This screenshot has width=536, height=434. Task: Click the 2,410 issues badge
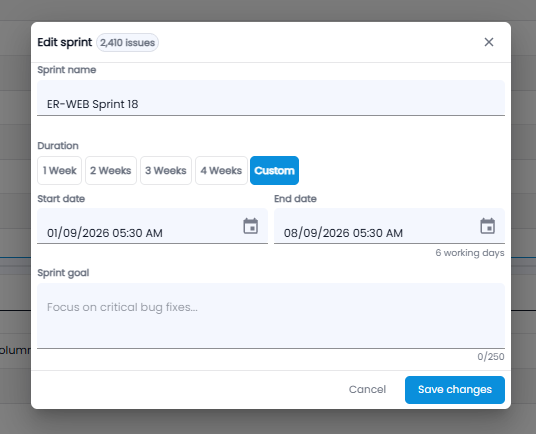point(128,43)
